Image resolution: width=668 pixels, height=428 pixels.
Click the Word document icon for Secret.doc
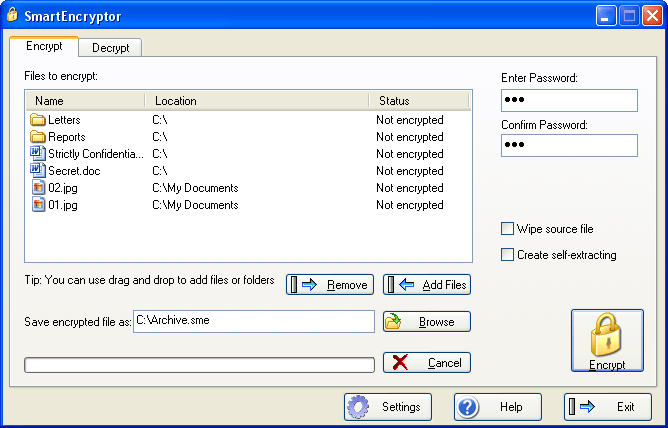click(37, 171)
